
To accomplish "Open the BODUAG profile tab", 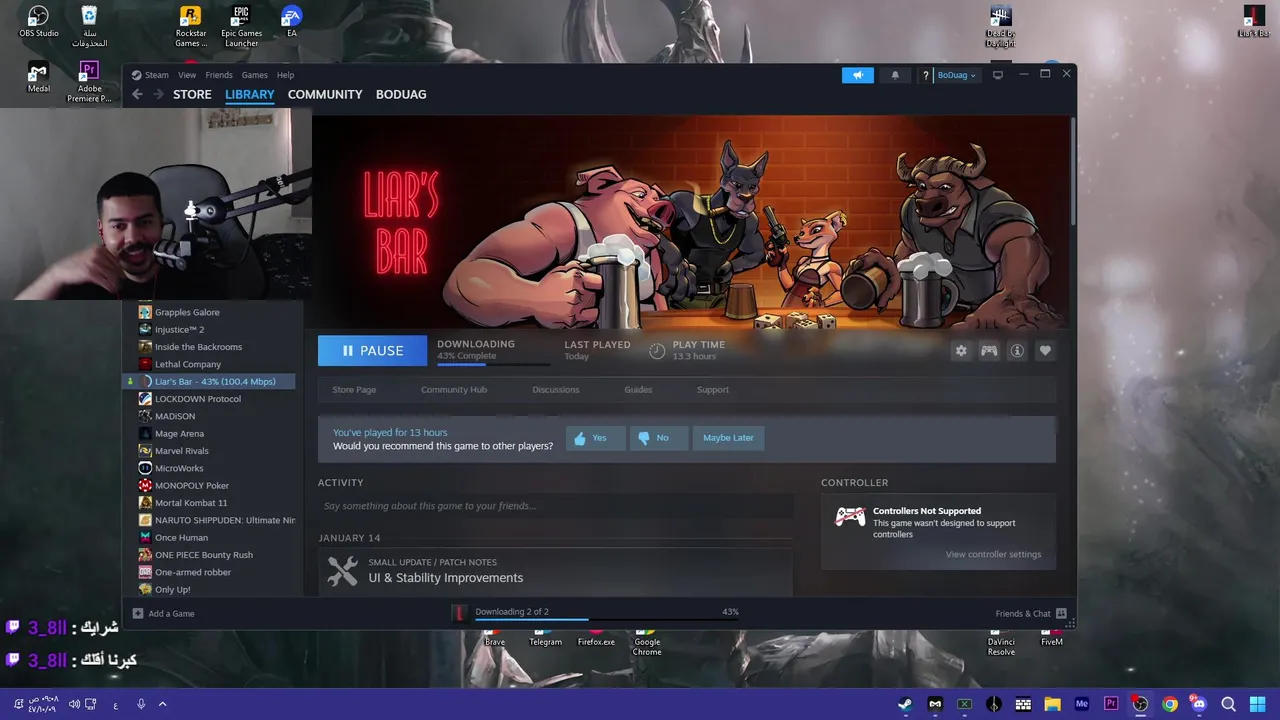I will coord(401,94).
